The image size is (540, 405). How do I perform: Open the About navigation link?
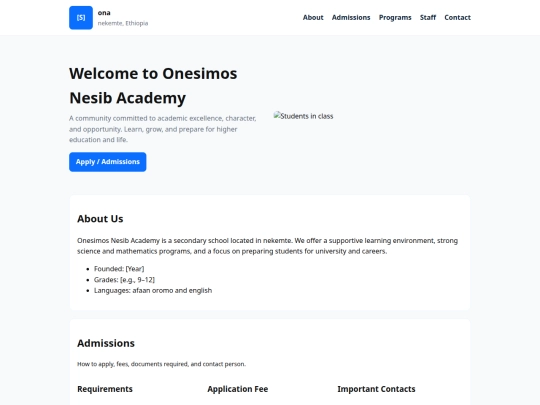point(313,18)
